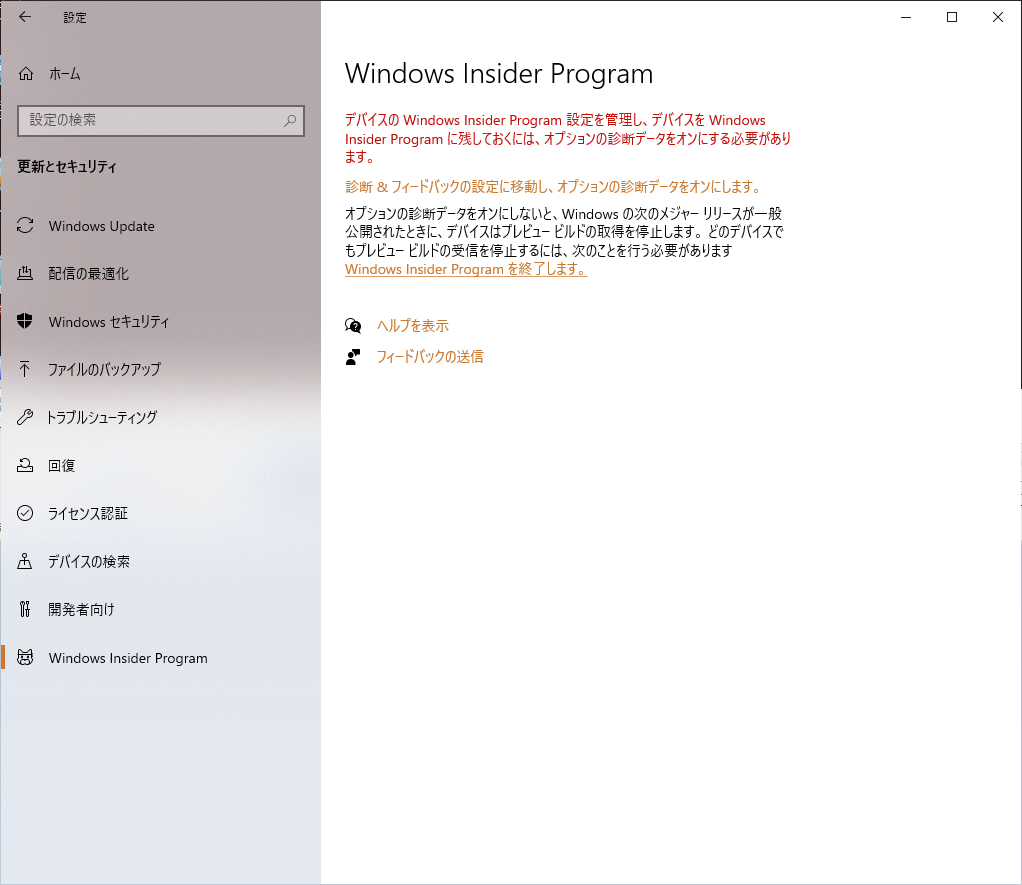
Task: Click the help chat icon beside ヘルプを表示
Action: 353,325
